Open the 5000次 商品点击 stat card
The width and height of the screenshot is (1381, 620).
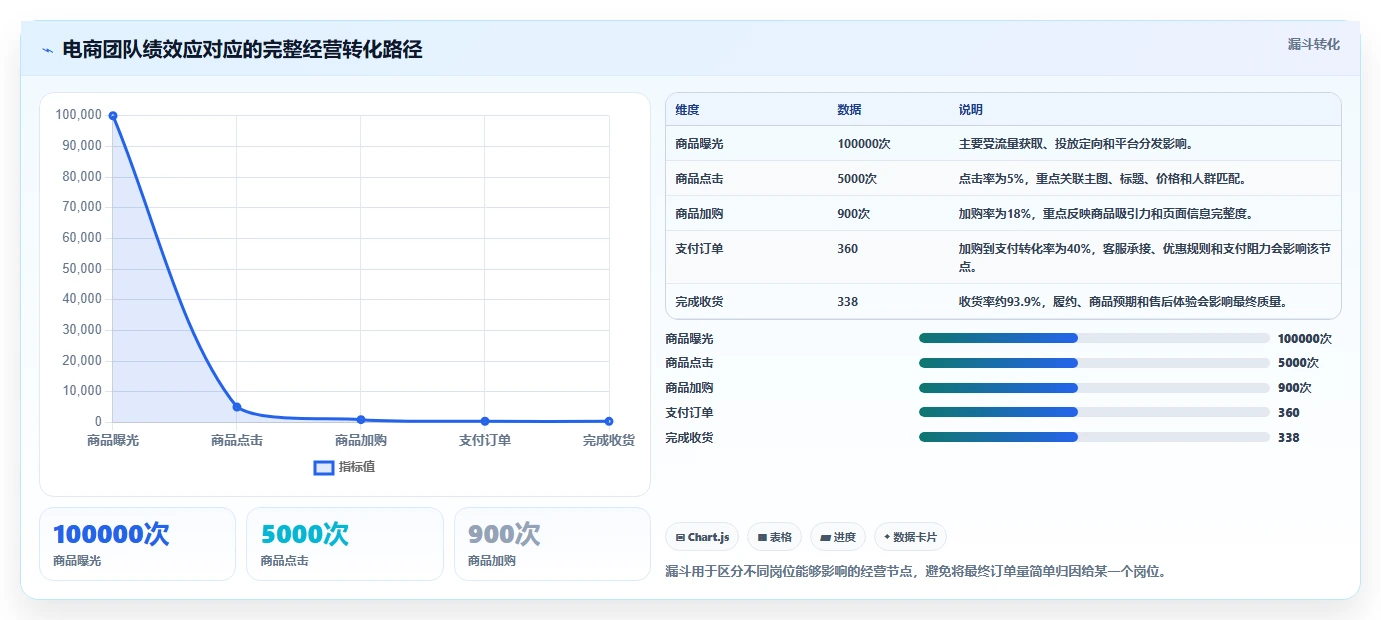(x=344, y=544)
